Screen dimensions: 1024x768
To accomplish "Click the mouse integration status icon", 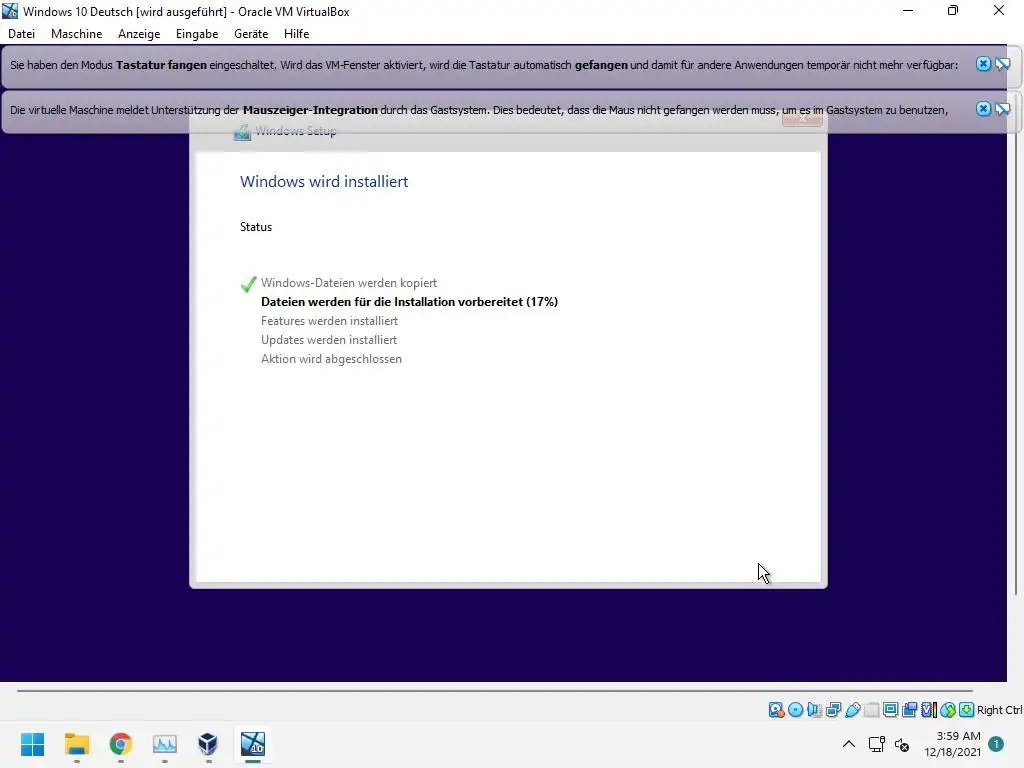I will point(948,710).
